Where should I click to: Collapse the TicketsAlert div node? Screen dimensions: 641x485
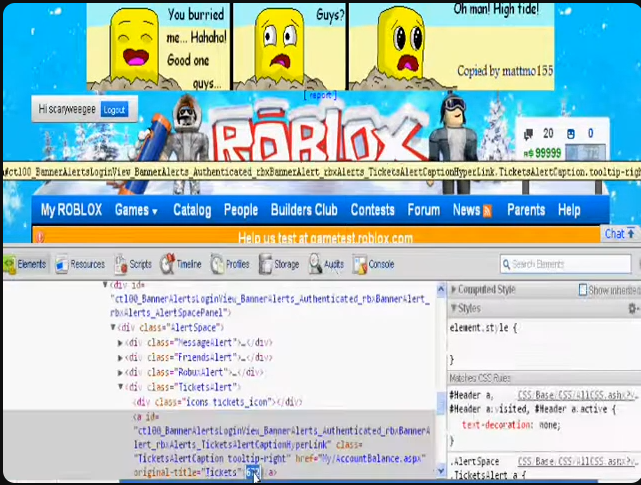(121, 387)
